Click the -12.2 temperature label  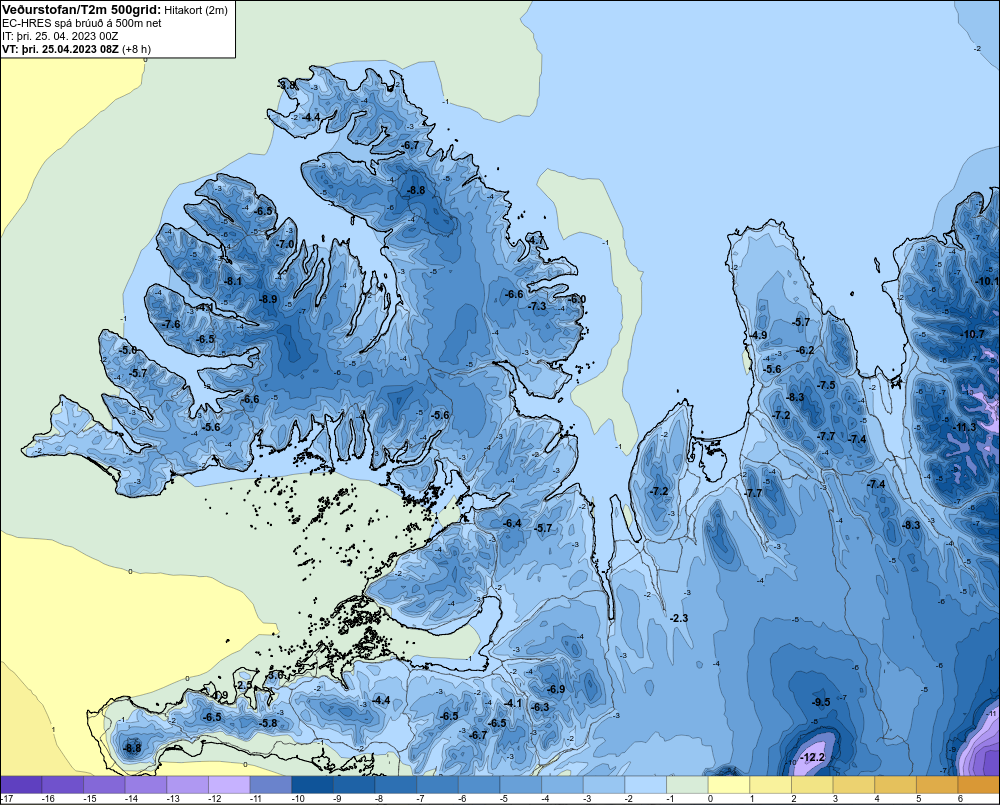tap(812, 758)
